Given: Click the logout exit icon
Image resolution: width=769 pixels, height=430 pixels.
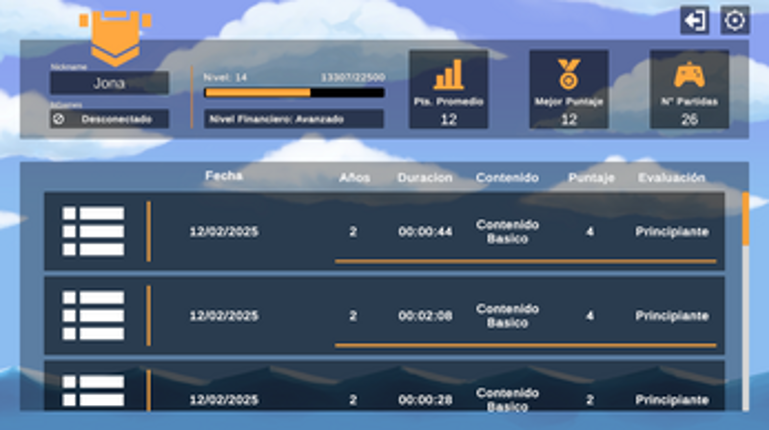Looking at the screenshot, I should [694, 21].
